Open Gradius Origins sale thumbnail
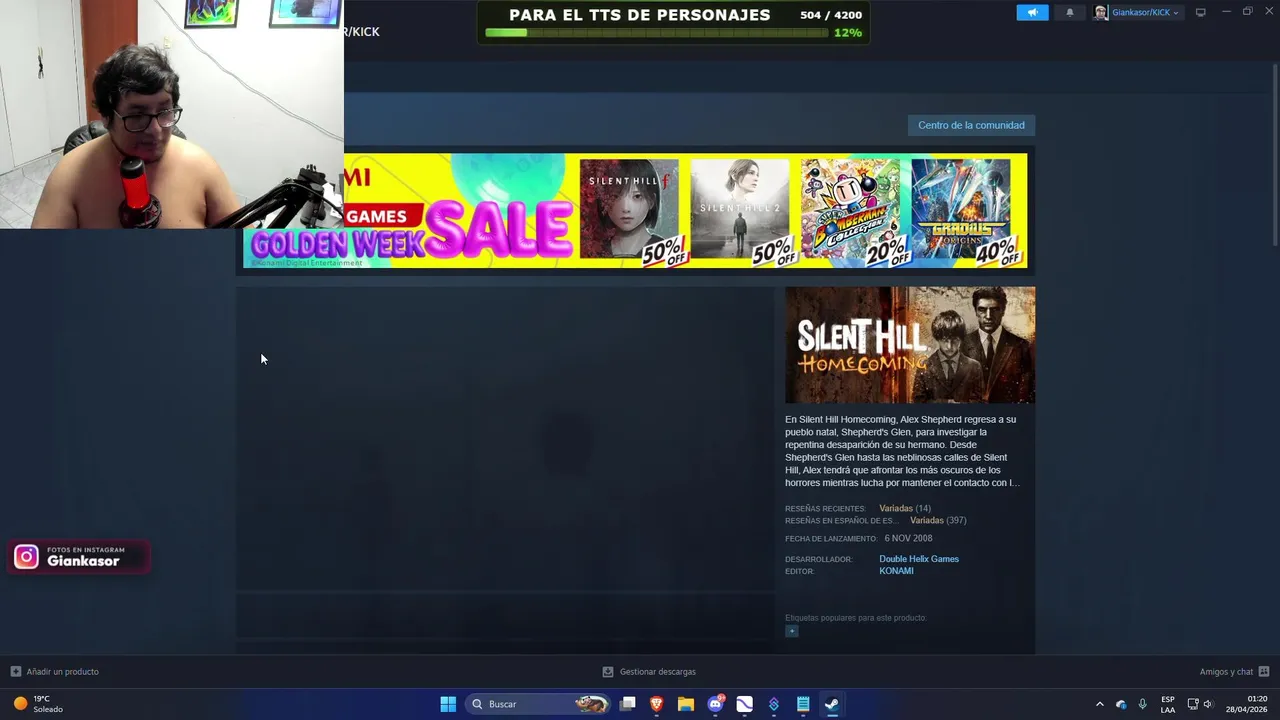The width and height of the screenshot is (1280, 720). (x=961, y=208)
